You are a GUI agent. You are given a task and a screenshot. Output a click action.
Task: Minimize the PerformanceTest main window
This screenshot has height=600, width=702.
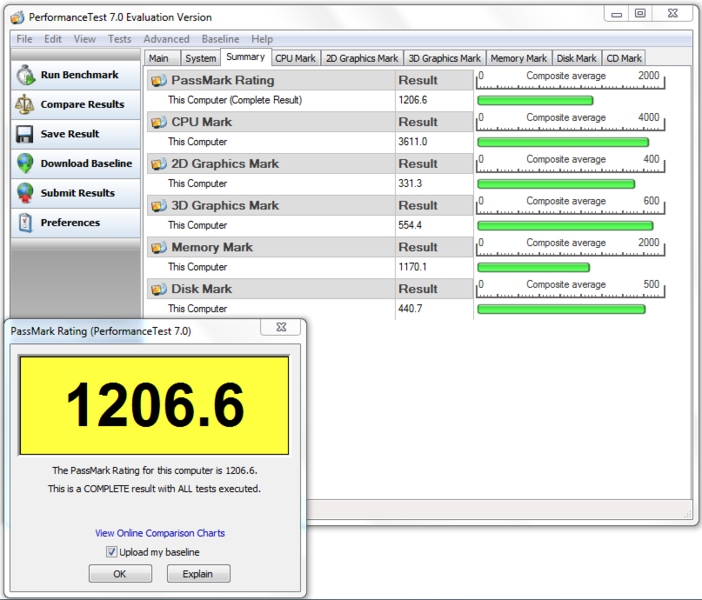[616, 13]
